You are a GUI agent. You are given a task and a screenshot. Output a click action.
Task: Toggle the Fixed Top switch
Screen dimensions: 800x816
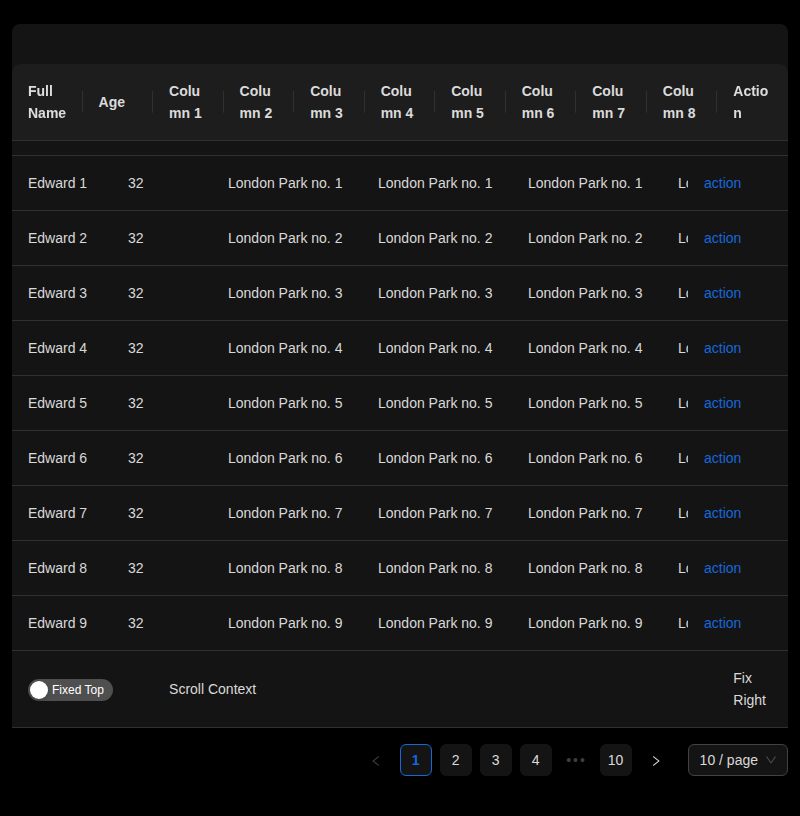pos(70,690)
